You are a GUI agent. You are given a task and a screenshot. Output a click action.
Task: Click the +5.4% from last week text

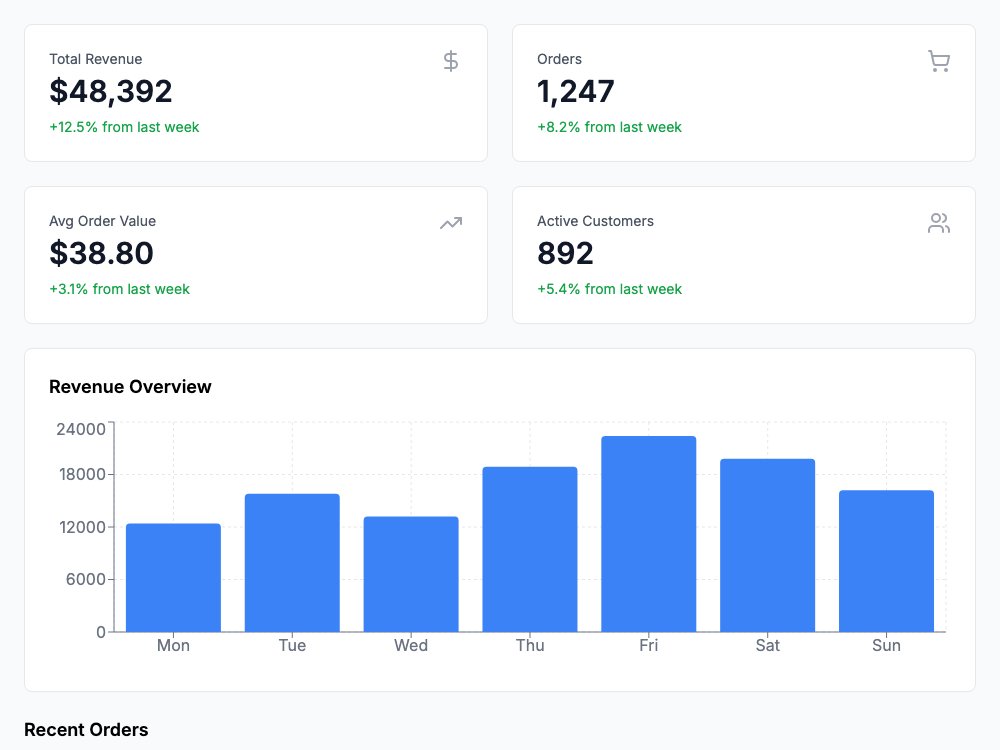tap(609, 289)
